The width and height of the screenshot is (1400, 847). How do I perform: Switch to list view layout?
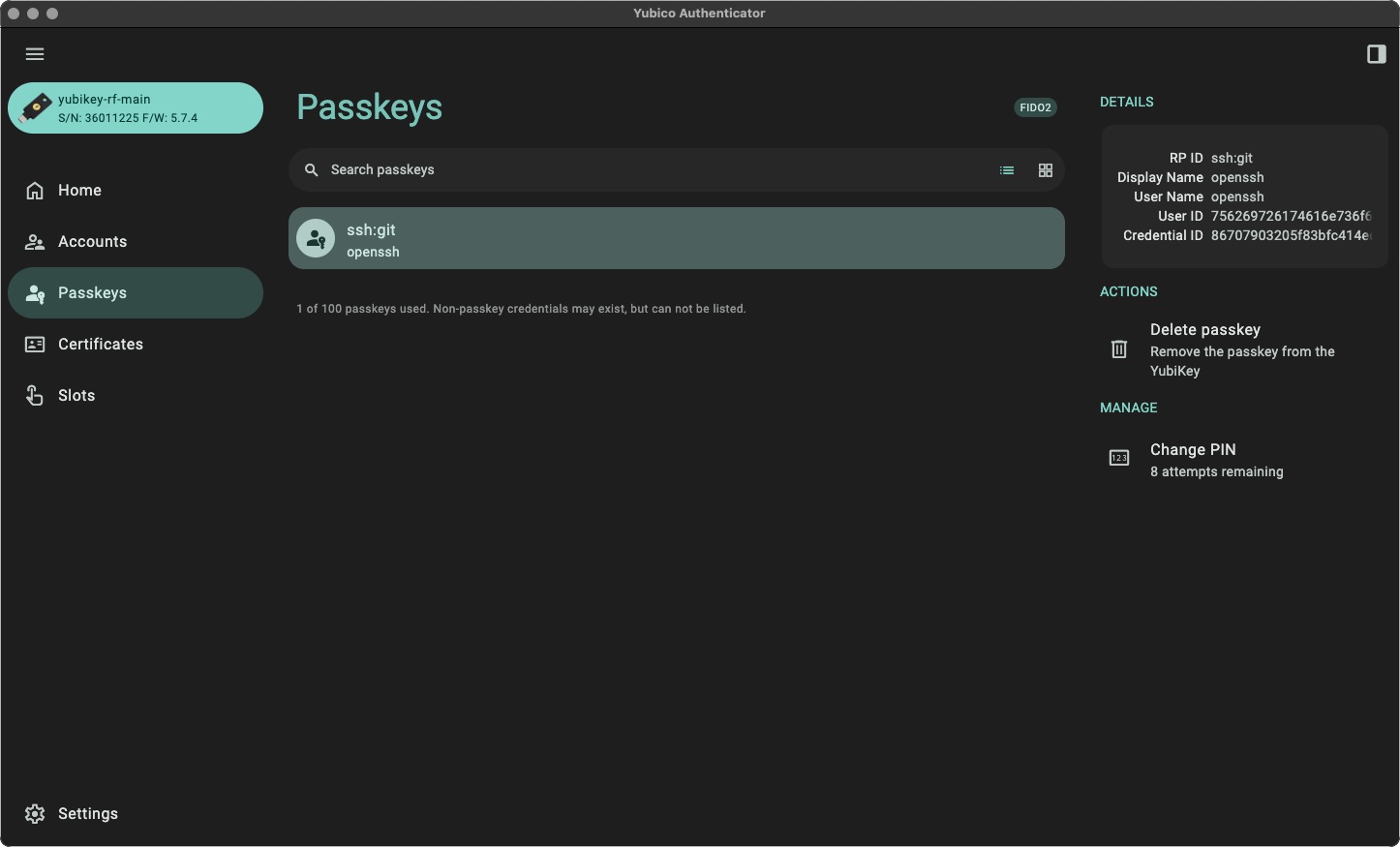(1007, 170)
